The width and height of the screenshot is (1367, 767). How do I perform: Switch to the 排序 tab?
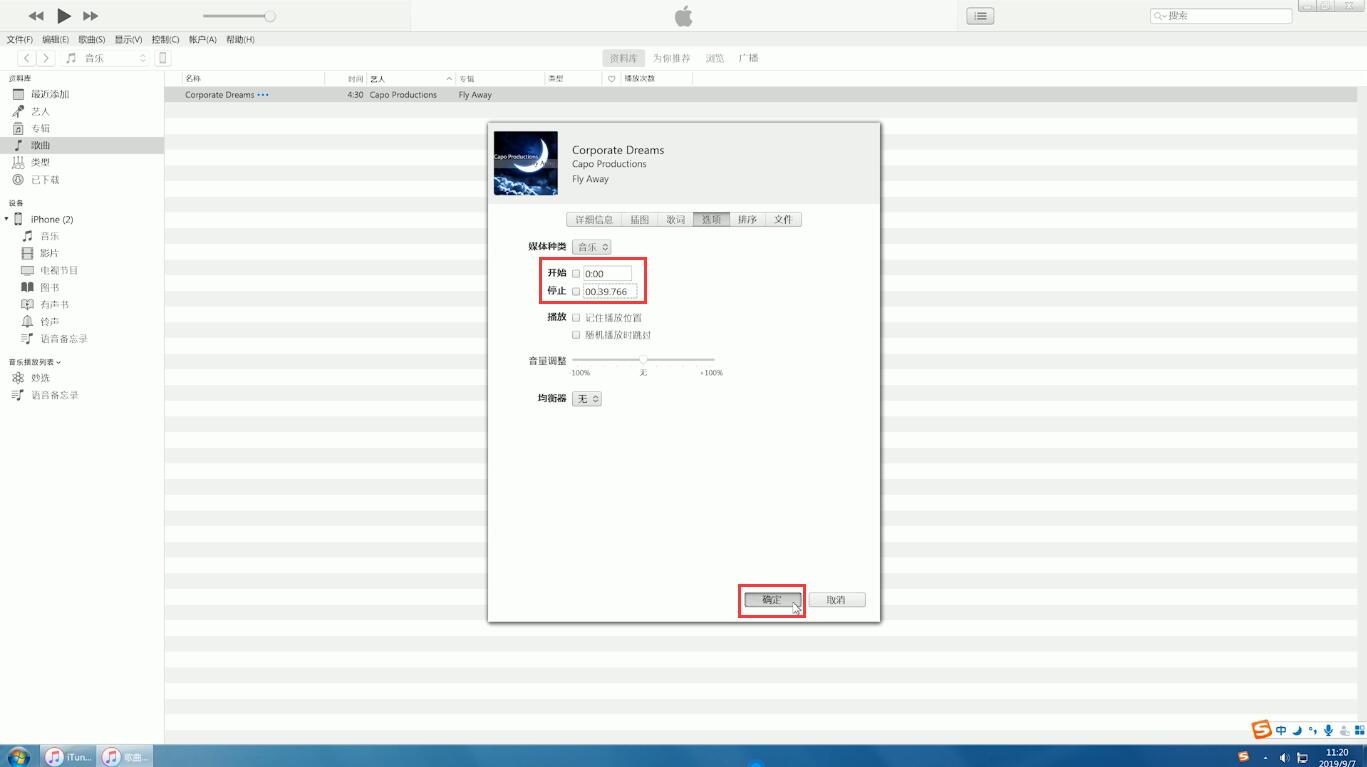pyautogui.click(x=748, y=220)
